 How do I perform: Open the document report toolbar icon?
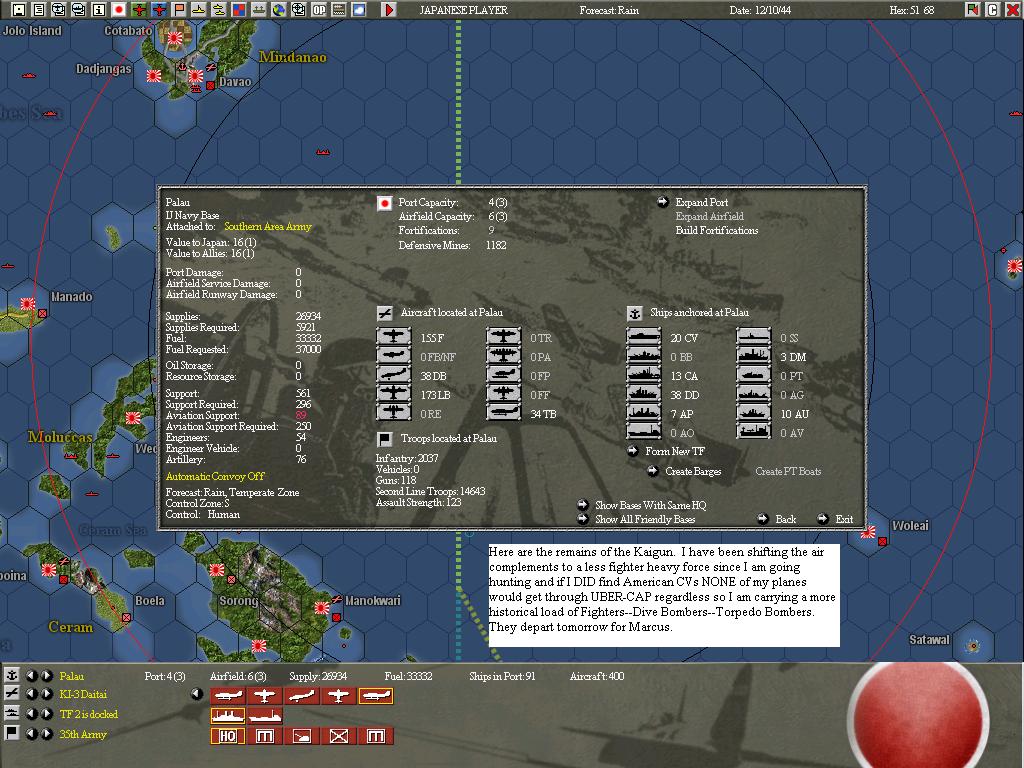[x=39, y=9]
